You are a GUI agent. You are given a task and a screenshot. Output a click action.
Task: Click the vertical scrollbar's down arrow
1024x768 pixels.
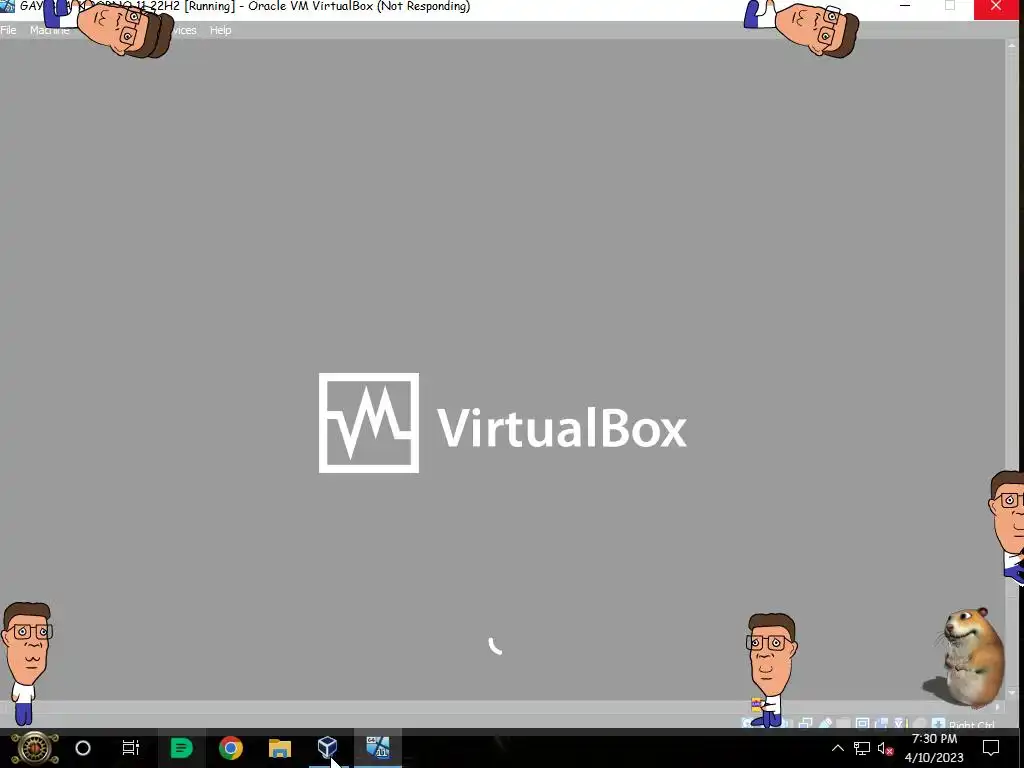point(1012,692)
